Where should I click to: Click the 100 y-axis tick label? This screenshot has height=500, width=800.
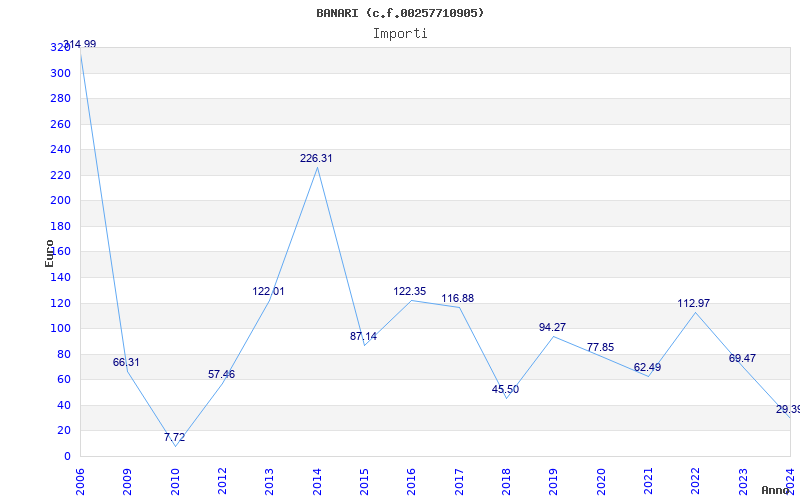pos(60,329)
